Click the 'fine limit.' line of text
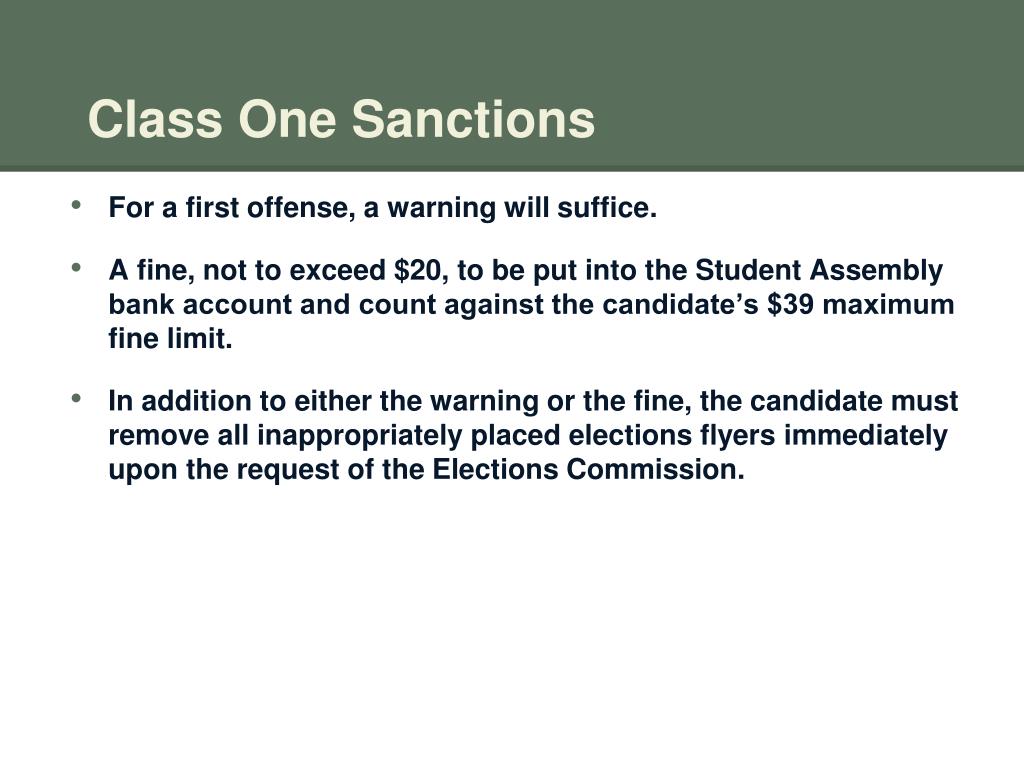Image resolution: width=1024 pixels, height=768 pixels. (x=170, y=338)
